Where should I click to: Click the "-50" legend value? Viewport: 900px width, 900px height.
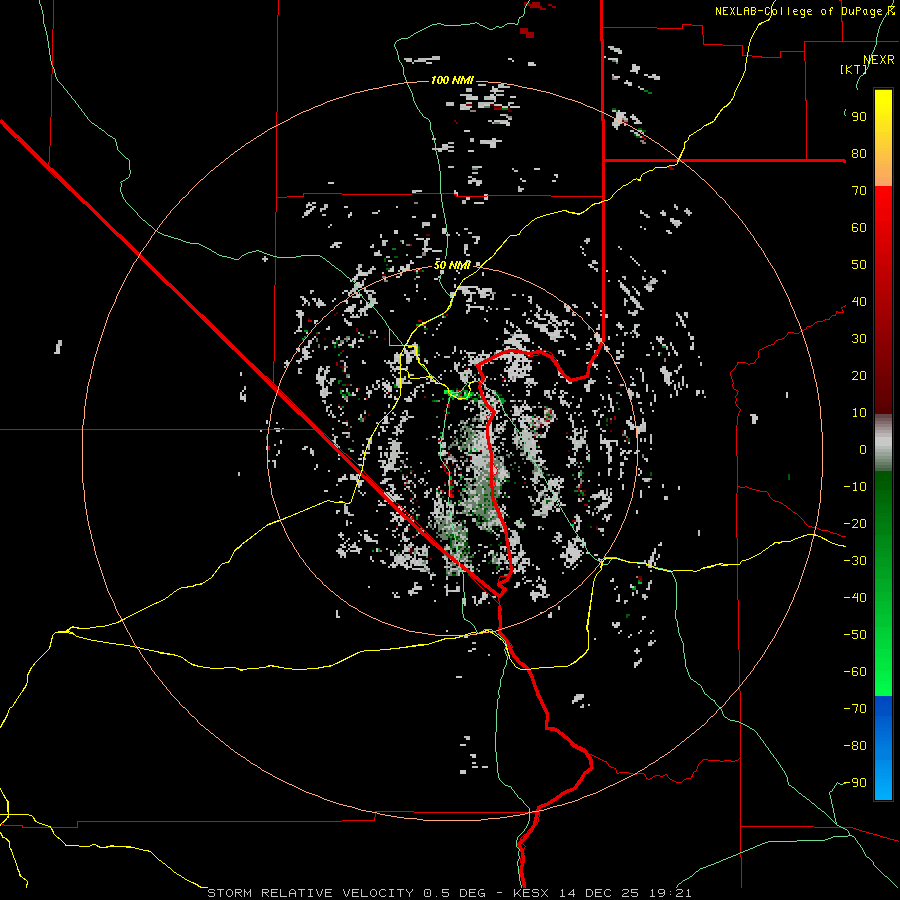tap(855, 635)
